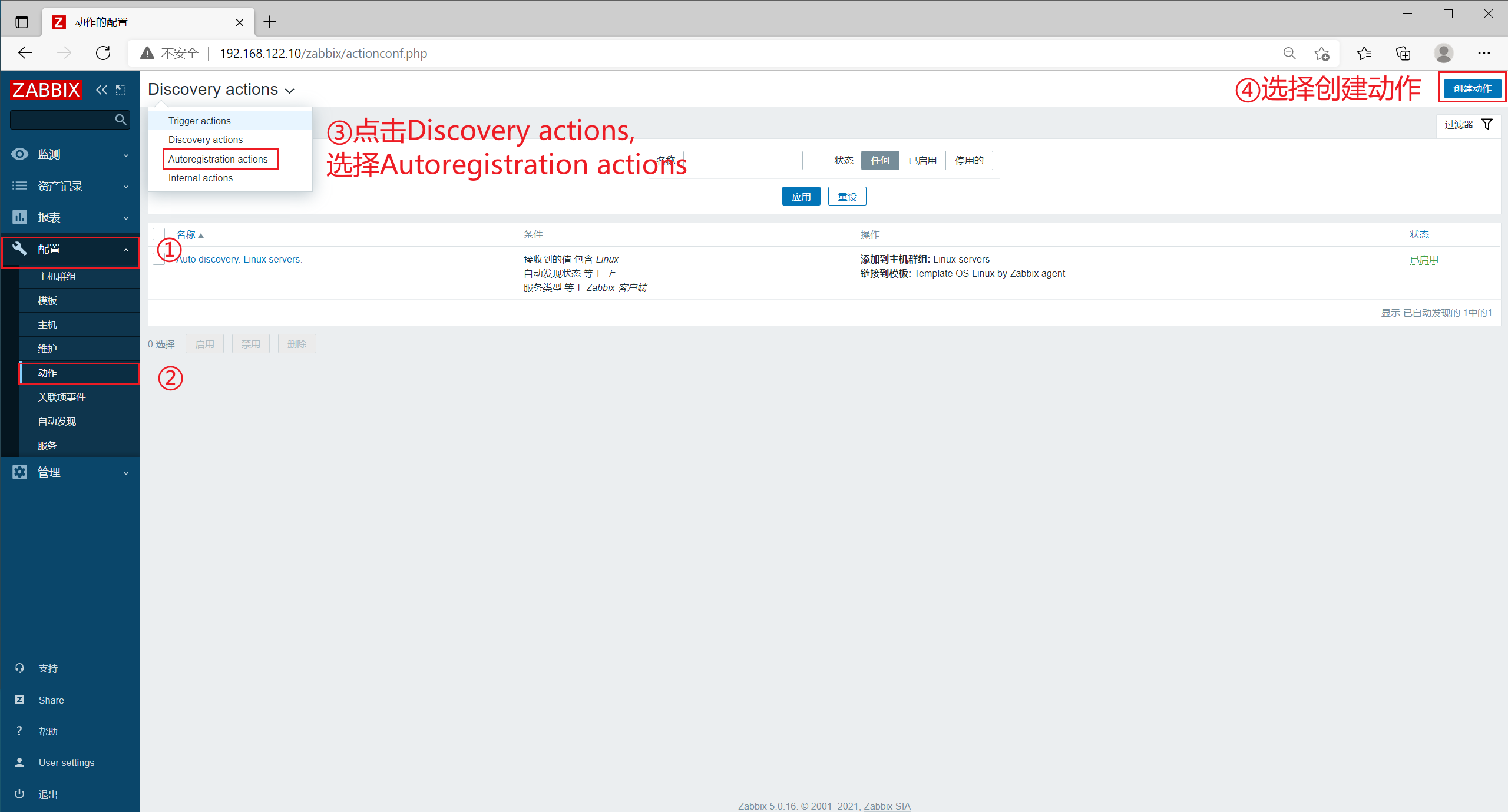1508x812 pixels.
Task: Expand the 资产记录 menu section
Action: click(x=70, y=186)
